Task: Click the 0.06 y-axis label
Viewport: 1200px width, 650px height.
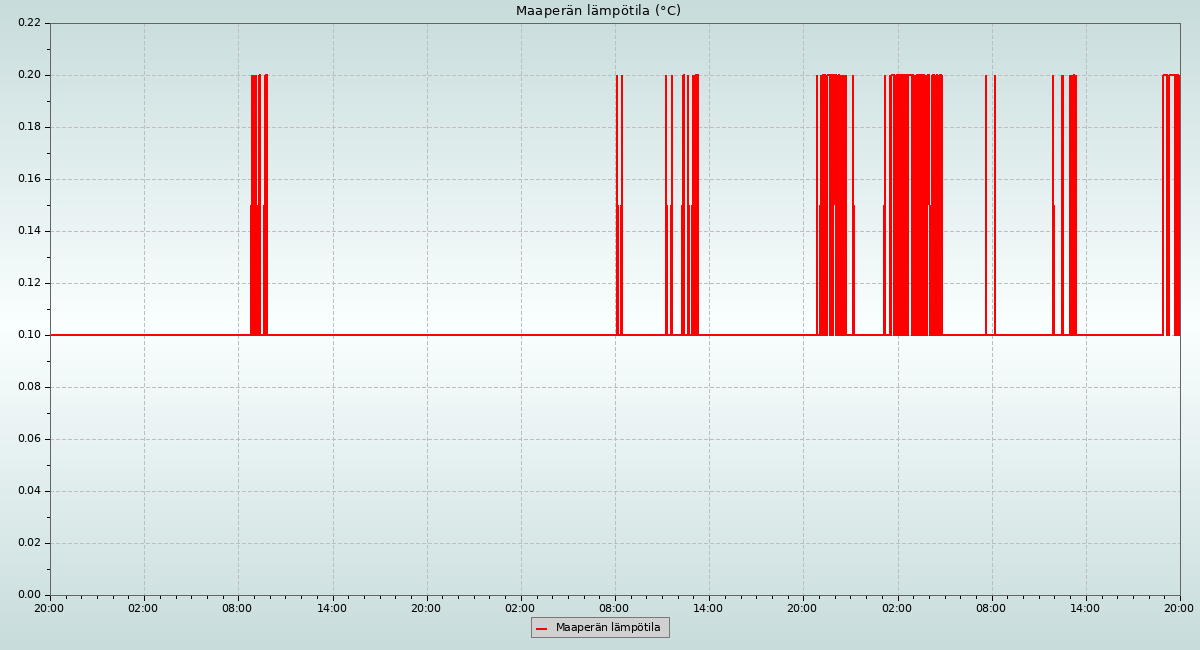Action: [x=29, y=439]
